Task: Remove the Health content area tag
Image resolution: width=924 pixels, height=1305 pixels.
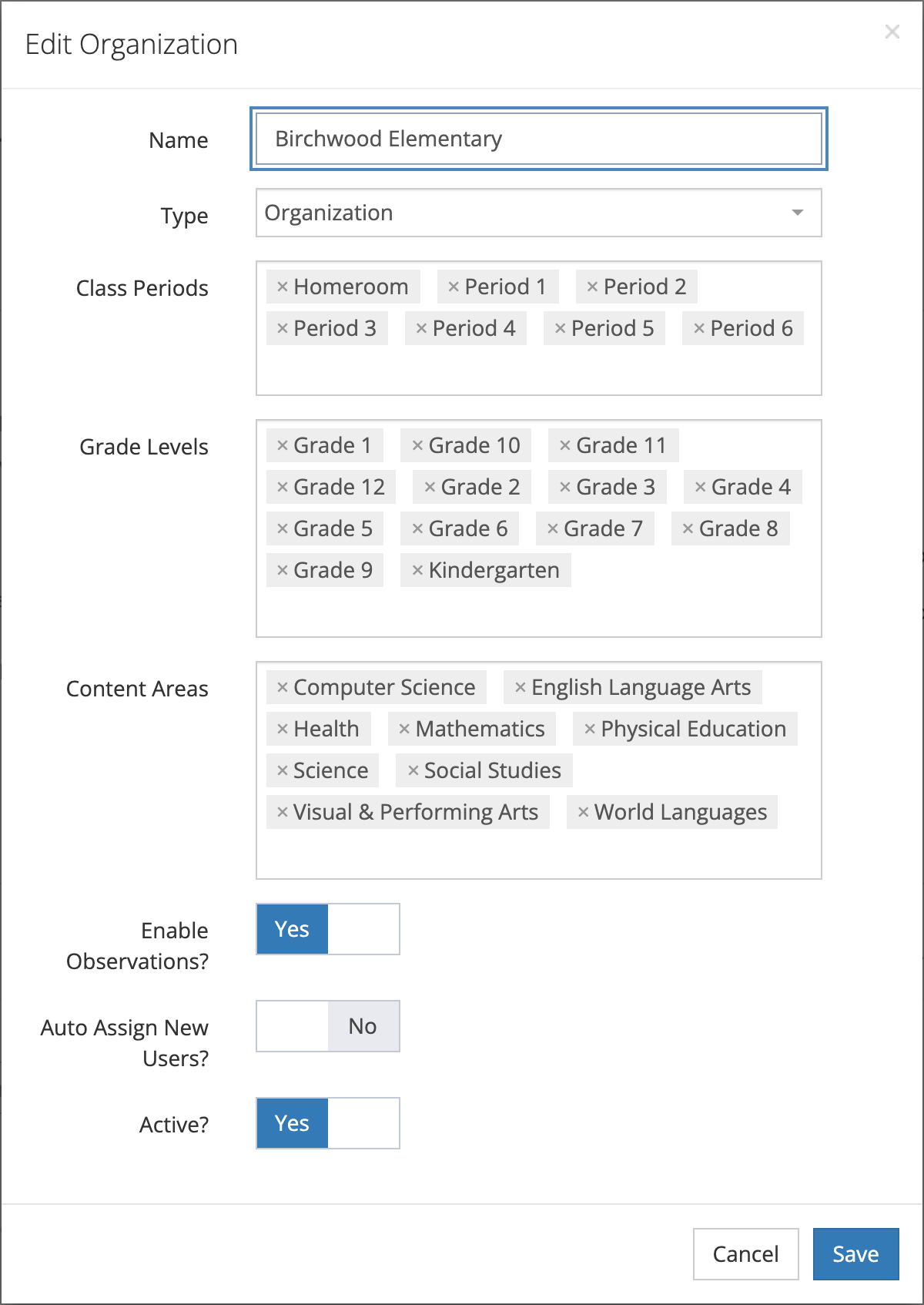Action: click(x=283, y=730)
